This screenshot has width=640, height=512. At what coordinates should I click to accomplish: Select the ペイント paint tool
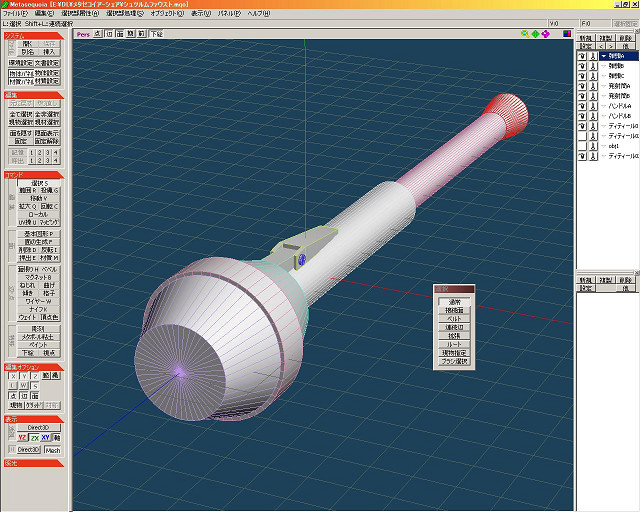(x=39, y=345)
